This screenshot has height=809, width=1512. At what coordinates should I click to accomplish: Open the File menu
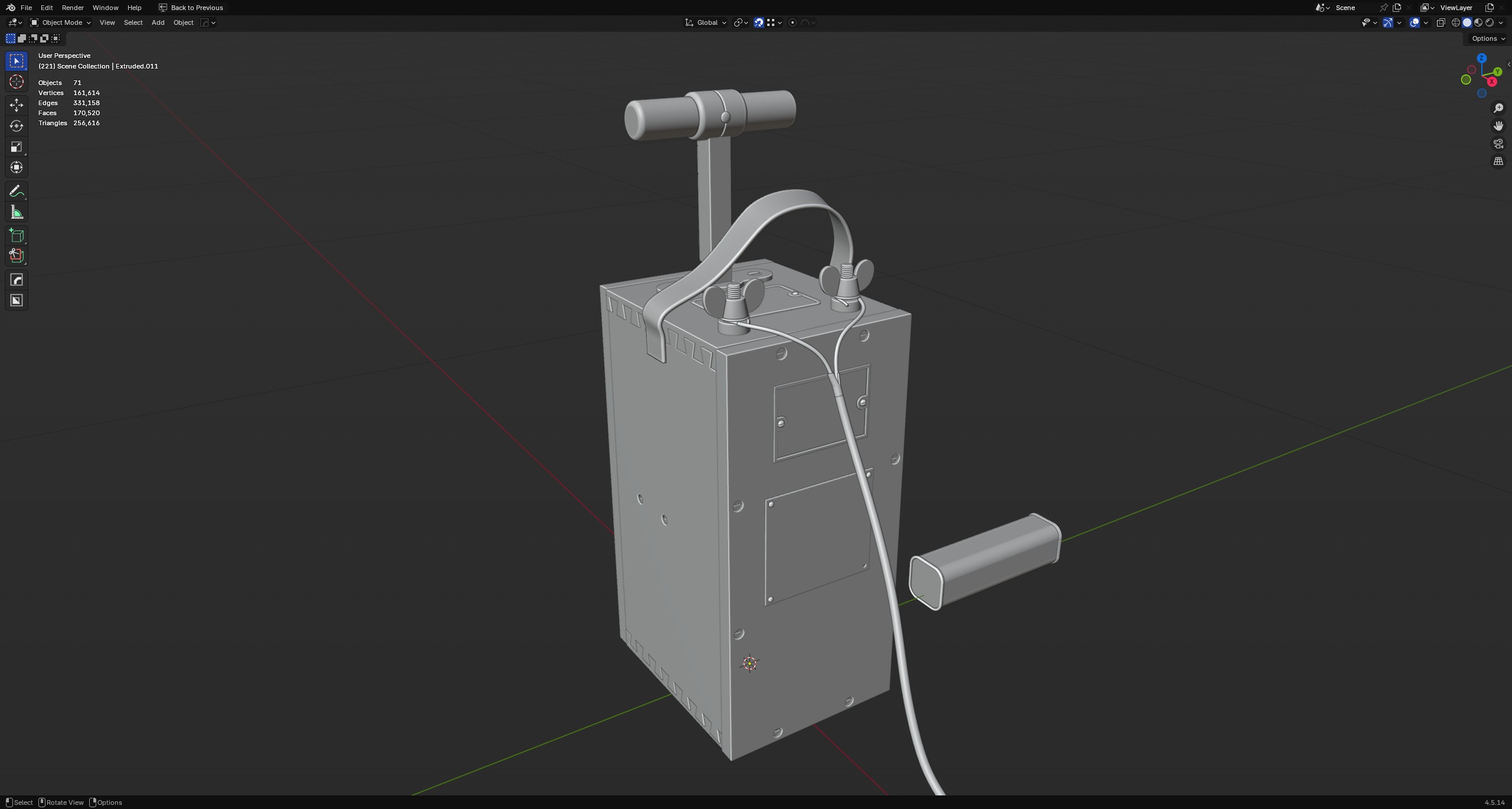(26, 8)
